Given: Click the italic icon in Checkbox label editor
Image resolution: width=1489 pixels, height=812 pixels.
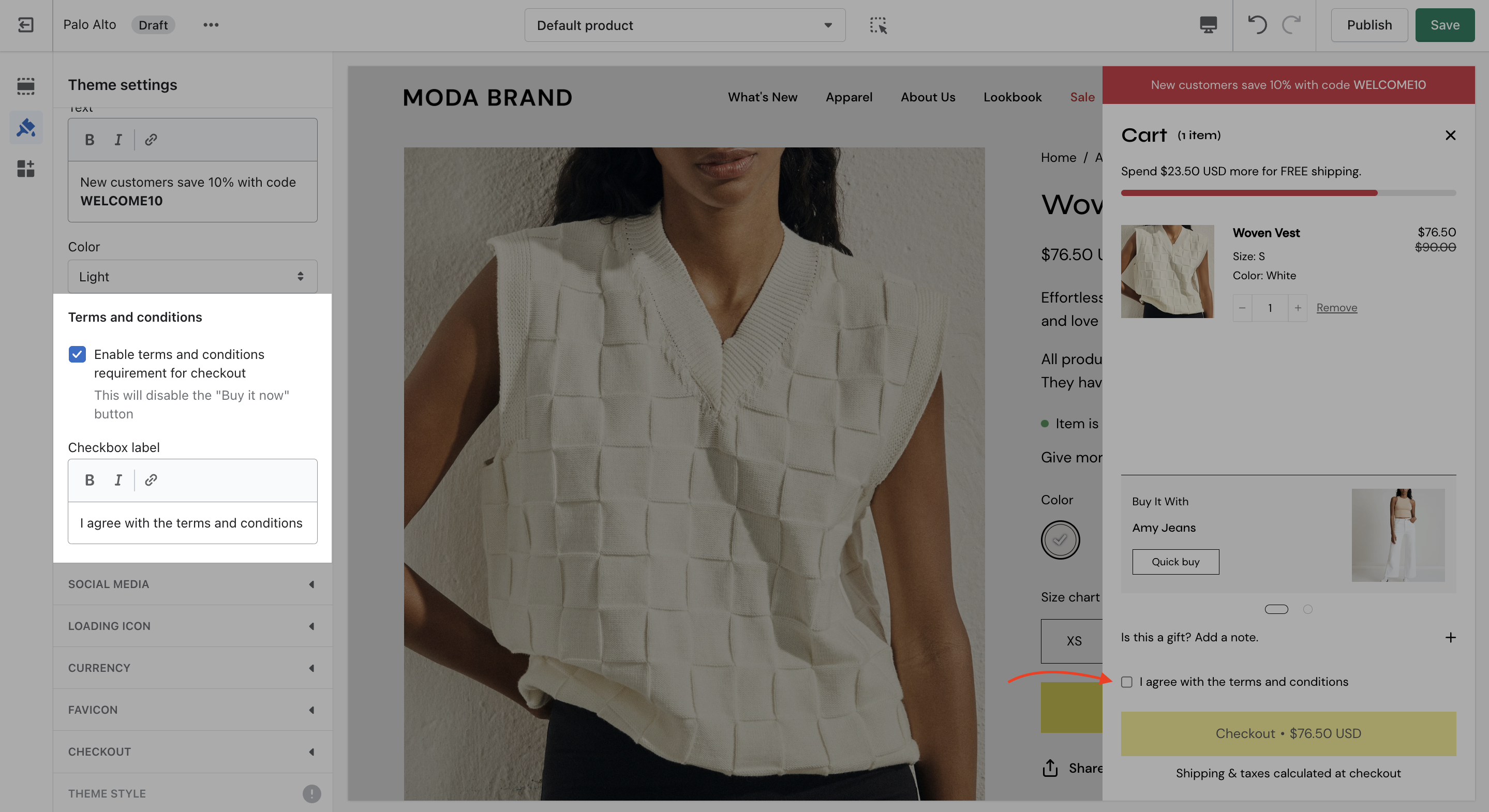Looking at the screenshot, I should [118, 479].
